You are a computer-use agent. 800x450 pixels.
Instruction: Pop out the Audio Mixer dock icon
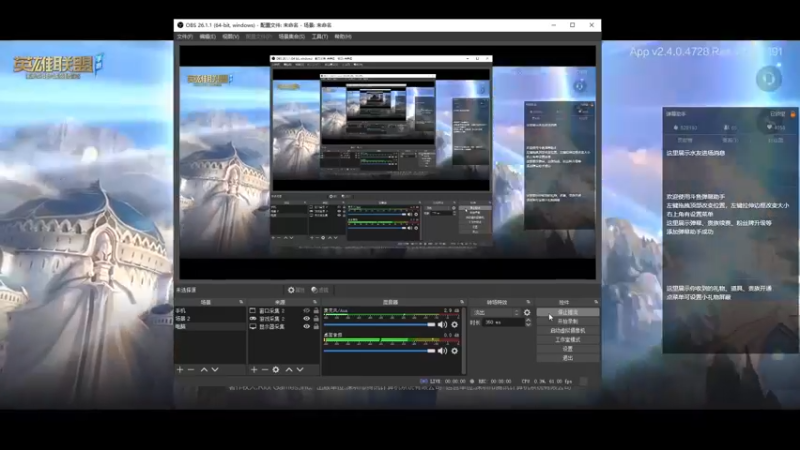point(462,302)
